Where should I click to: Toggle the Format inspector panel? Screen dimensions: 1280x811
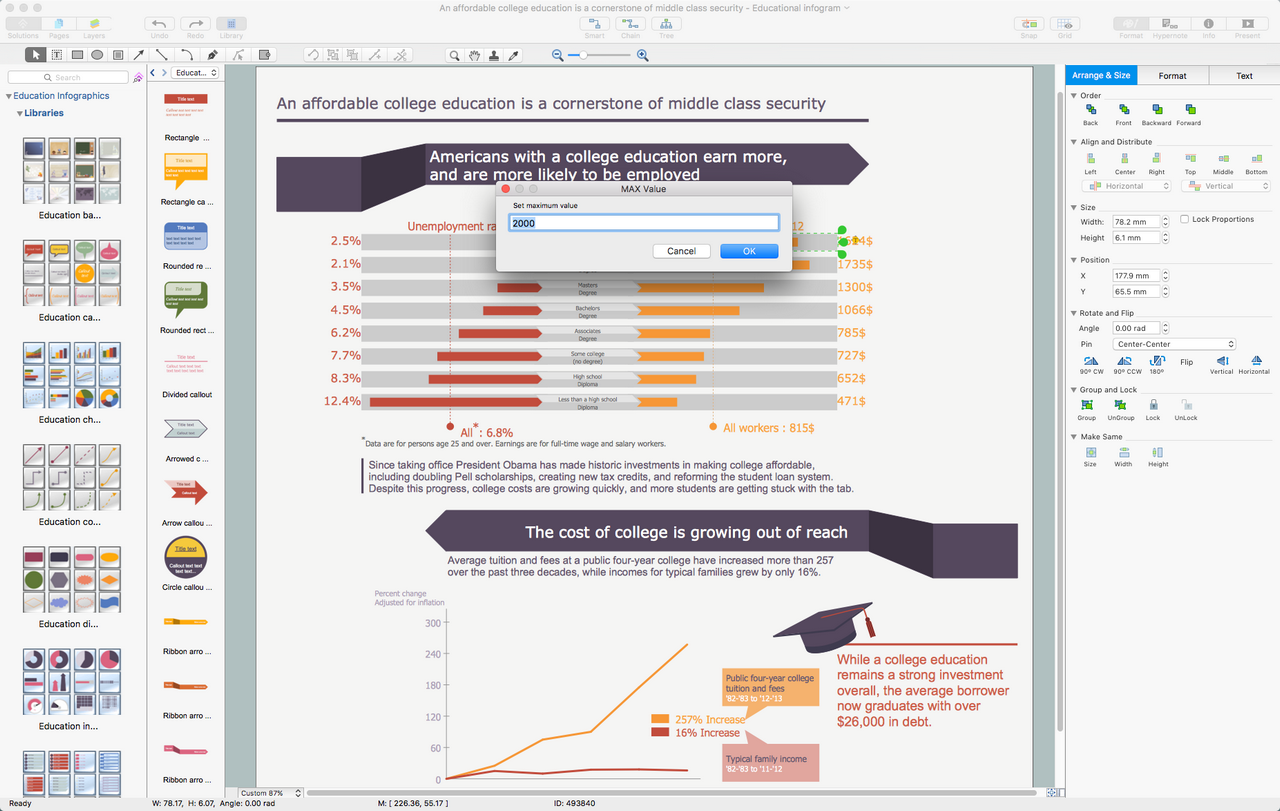click(1131, 23)
